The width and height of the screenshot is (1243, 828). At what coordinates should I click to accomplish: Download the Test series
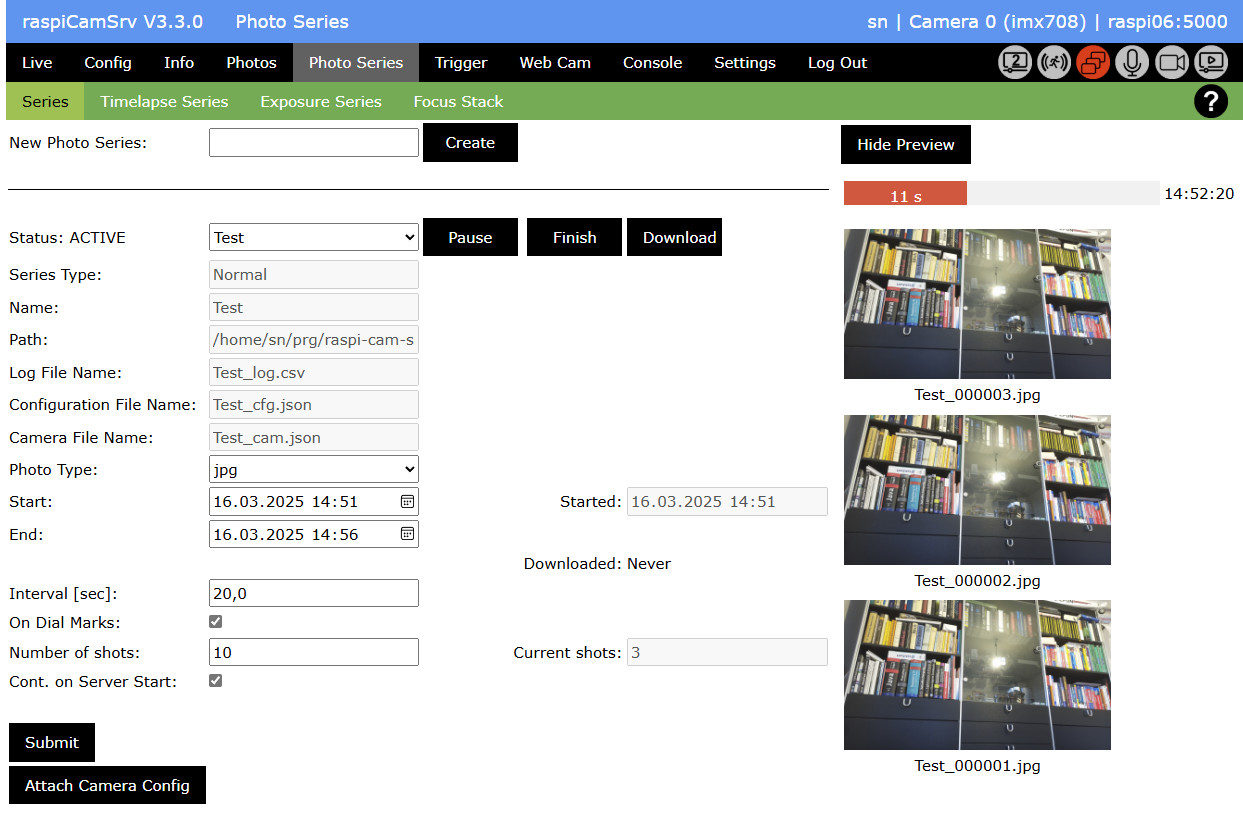(675, 237)
